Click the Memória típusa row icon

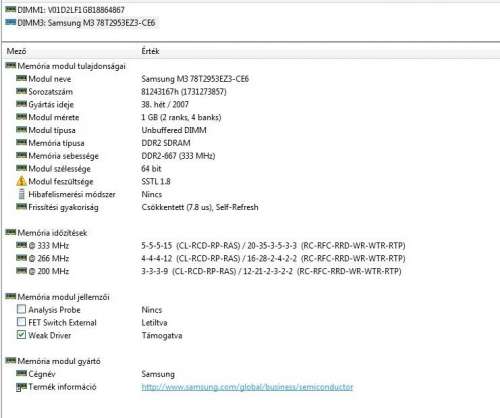point(21,143)
